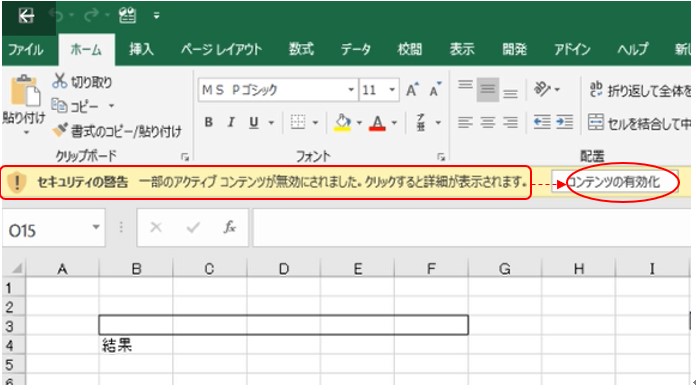
Task: Click the phonetic guide (furigana) icon
Action: point(421,122)
